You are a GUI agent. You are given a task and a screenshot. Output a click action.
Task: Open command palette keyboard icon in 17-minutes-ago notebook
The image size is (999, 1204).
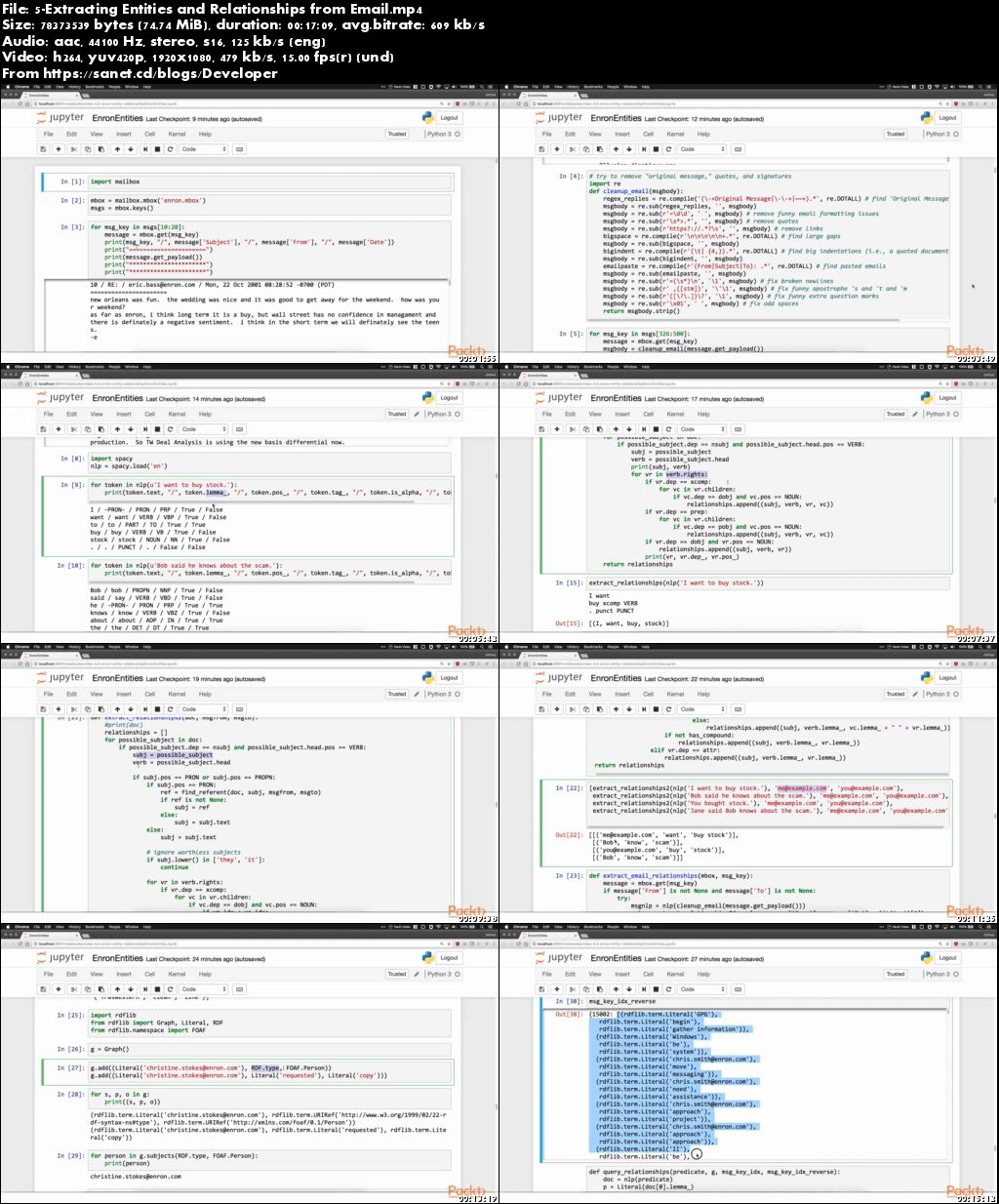click(x=738, y=429)
